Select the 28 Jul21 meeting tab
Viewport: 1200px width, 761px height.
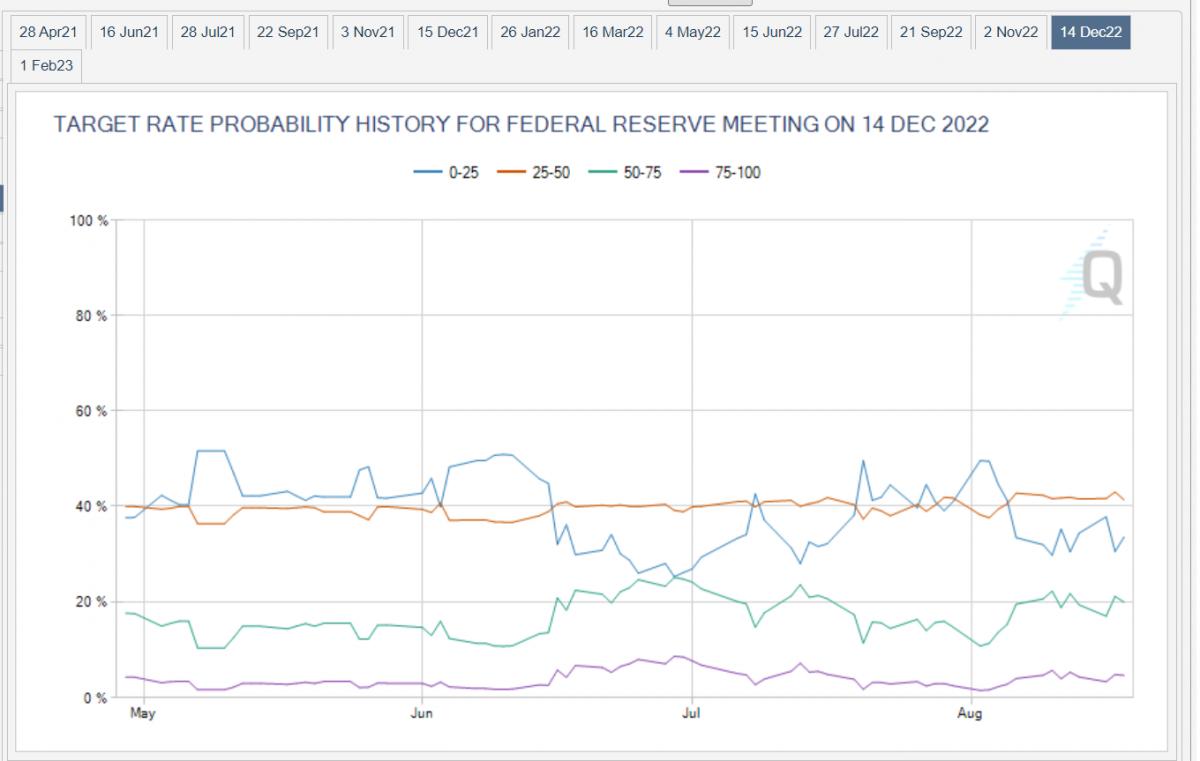[207, 32]
